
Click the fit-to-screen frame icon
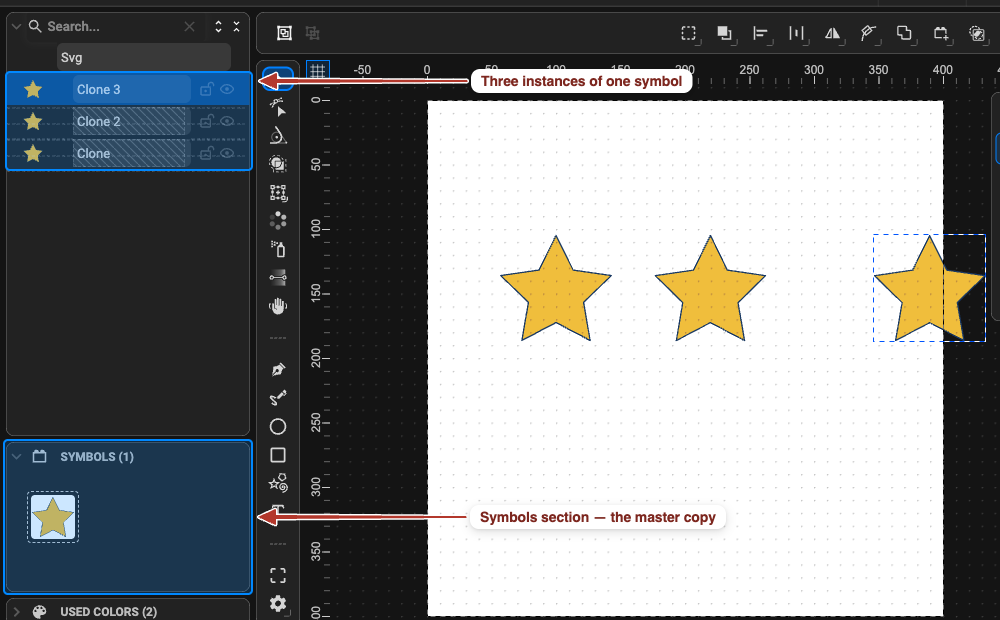pos(277,575)
